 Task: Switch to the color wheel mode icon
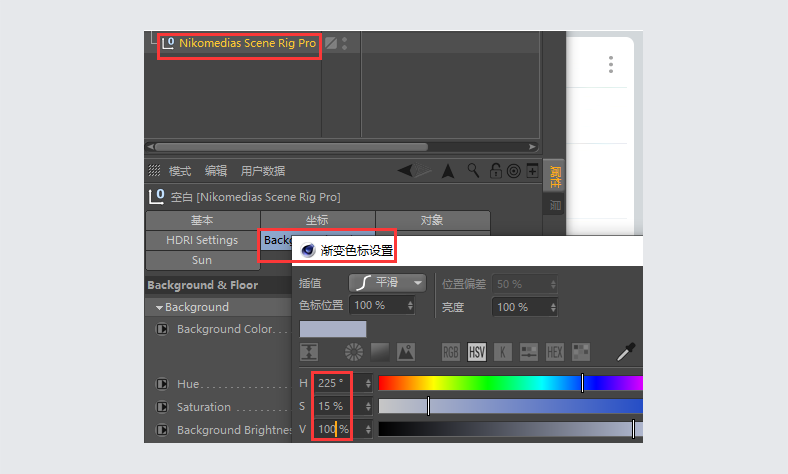coord(354,352)
